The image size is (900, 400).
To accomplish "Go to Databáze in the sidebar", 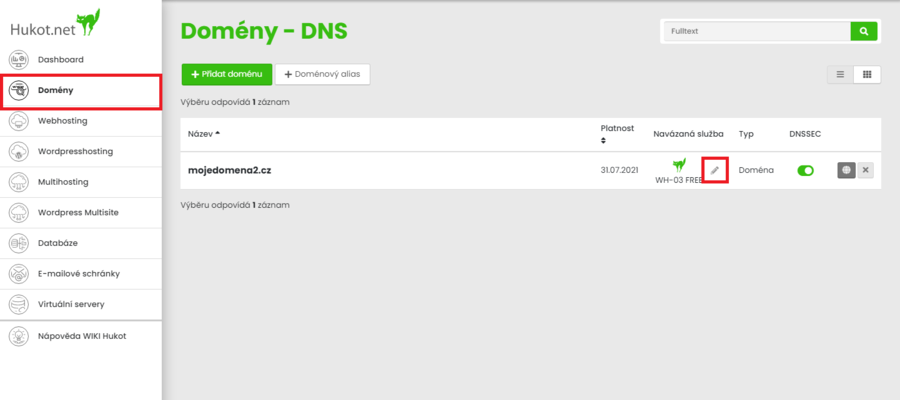I will coord(58,243).
